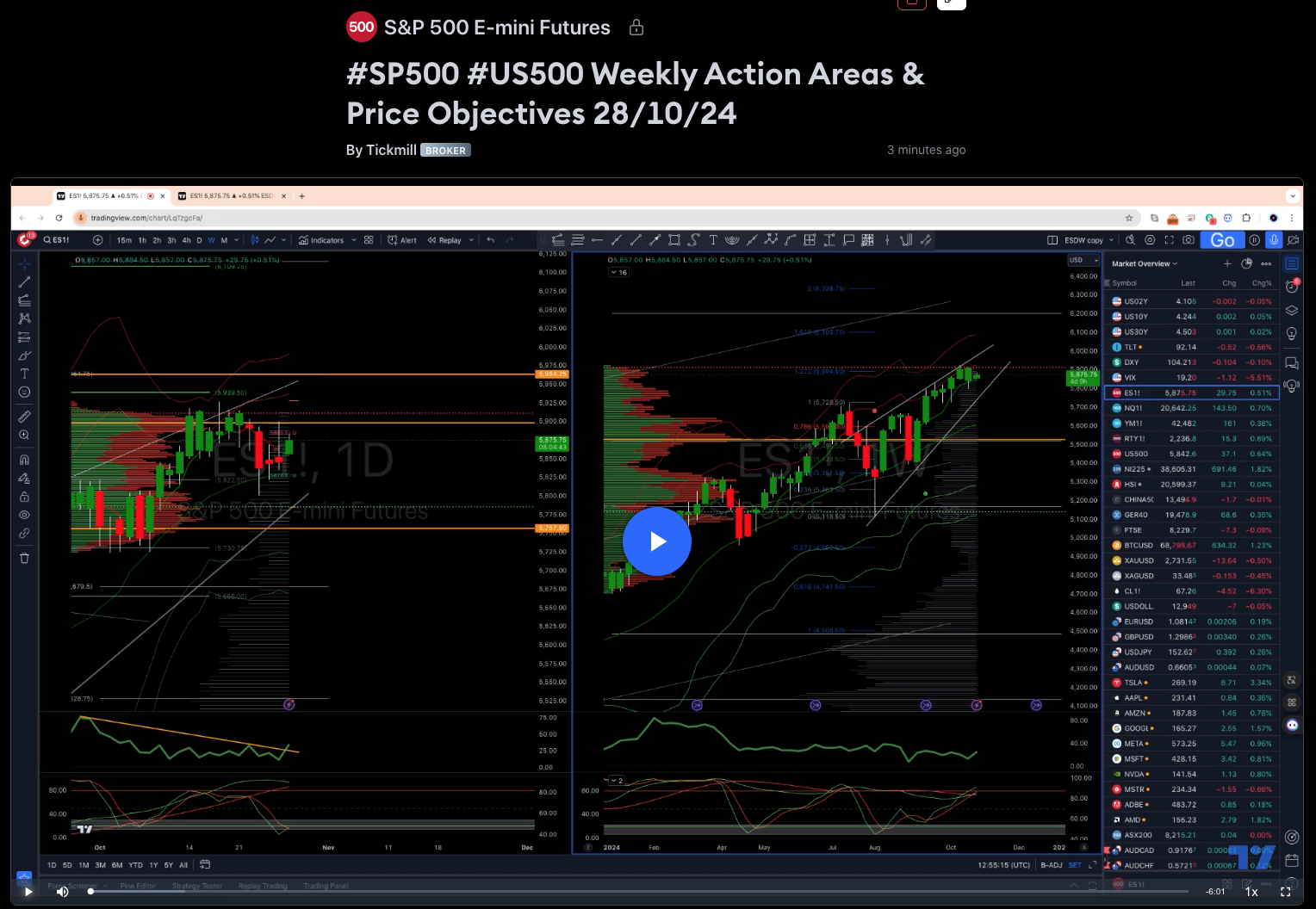Screen dimensions: 1316x909
Task: Open the Go to date calendar icon
Action: [205, 865]
